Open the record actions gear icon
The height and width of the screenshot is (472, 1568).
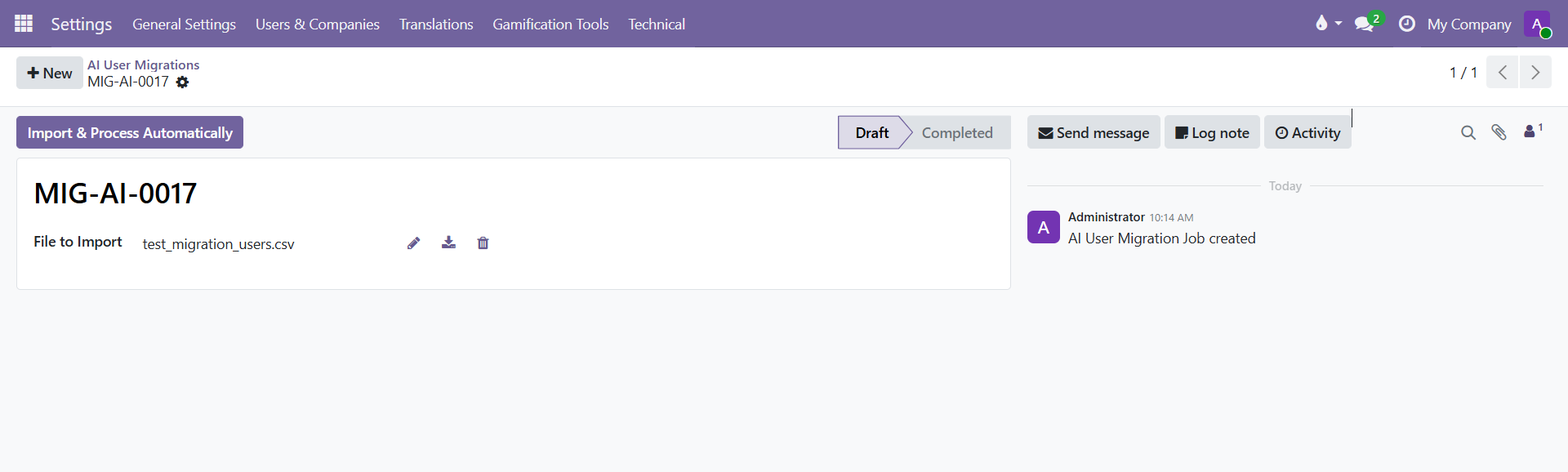(x=182, y=82)
